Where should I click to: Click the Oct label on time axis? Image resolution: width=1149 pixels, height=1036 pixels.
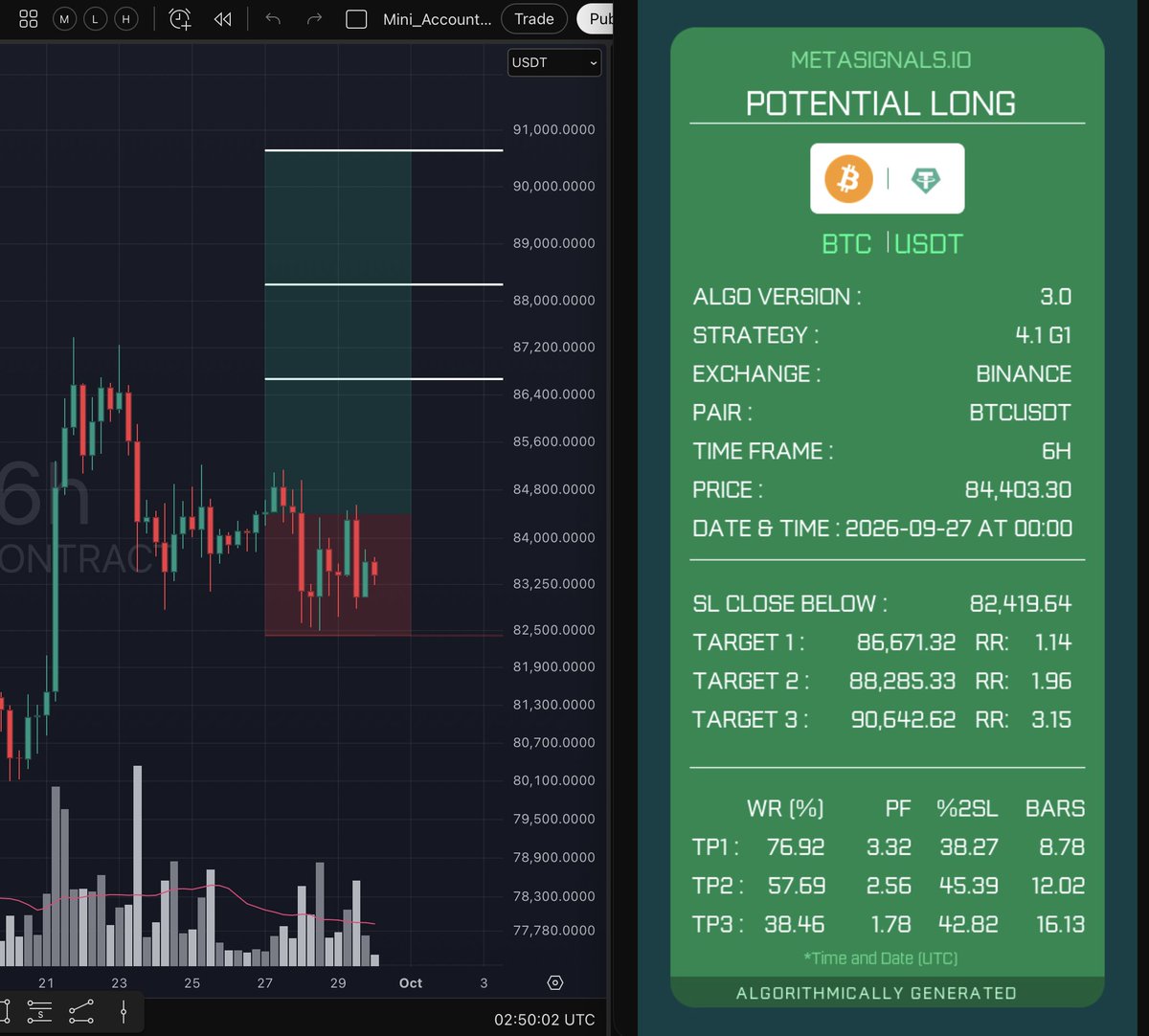[x=411, y=982]
